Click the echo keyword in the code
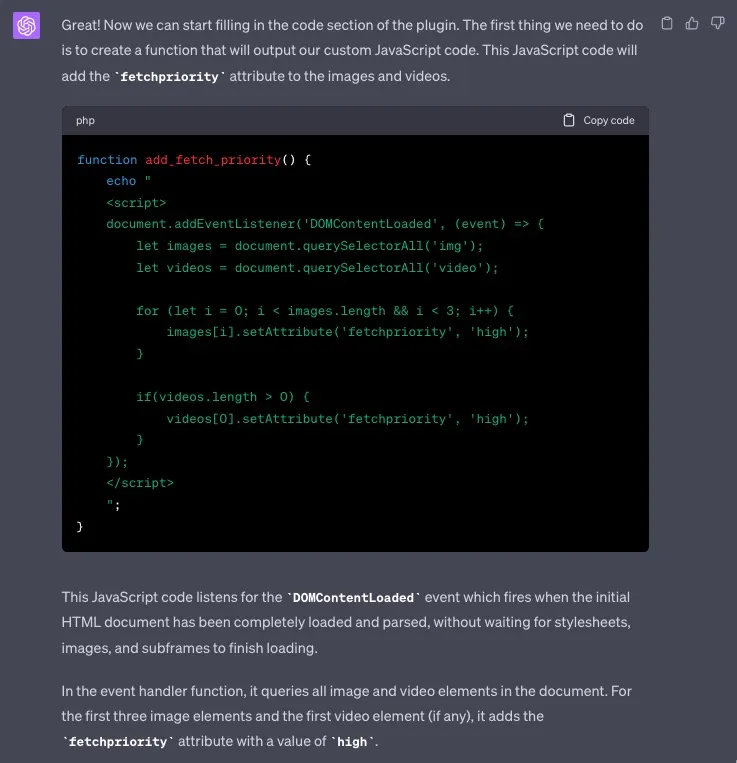This screenshot has width=737, height=763. [x=121, y=181]
